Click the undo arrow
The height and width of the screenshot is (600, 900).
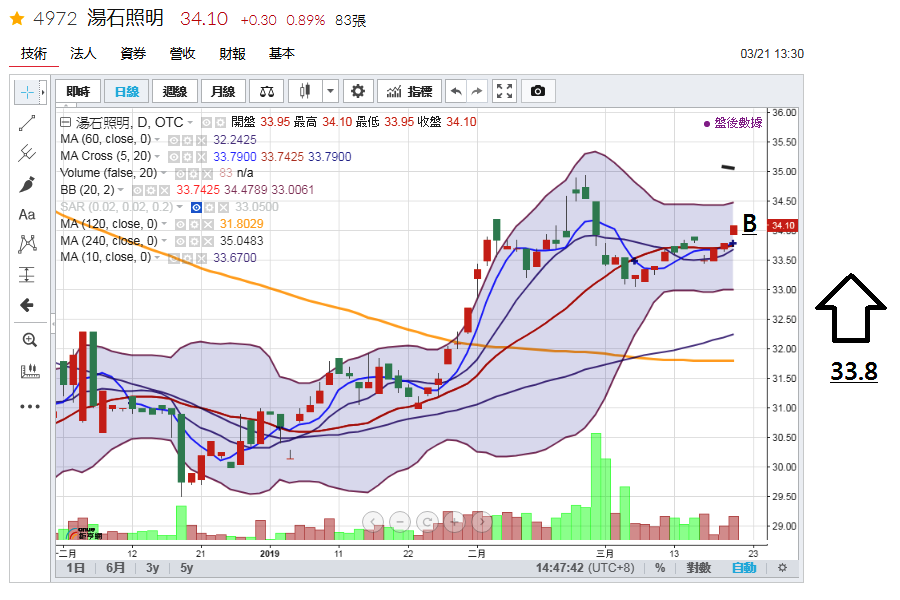pyautogui.click(x=456, y=91)
